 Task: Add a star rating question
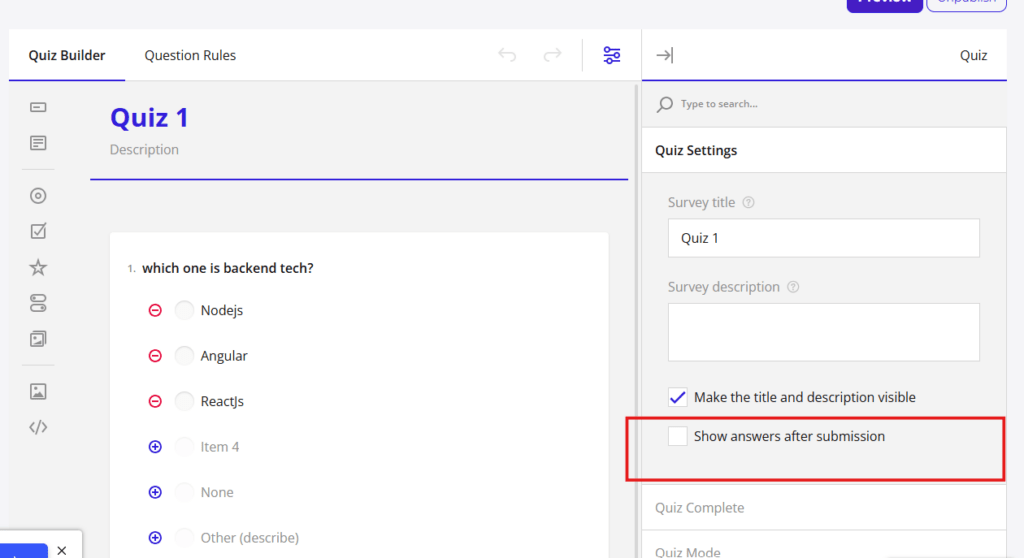coord(38,267)
